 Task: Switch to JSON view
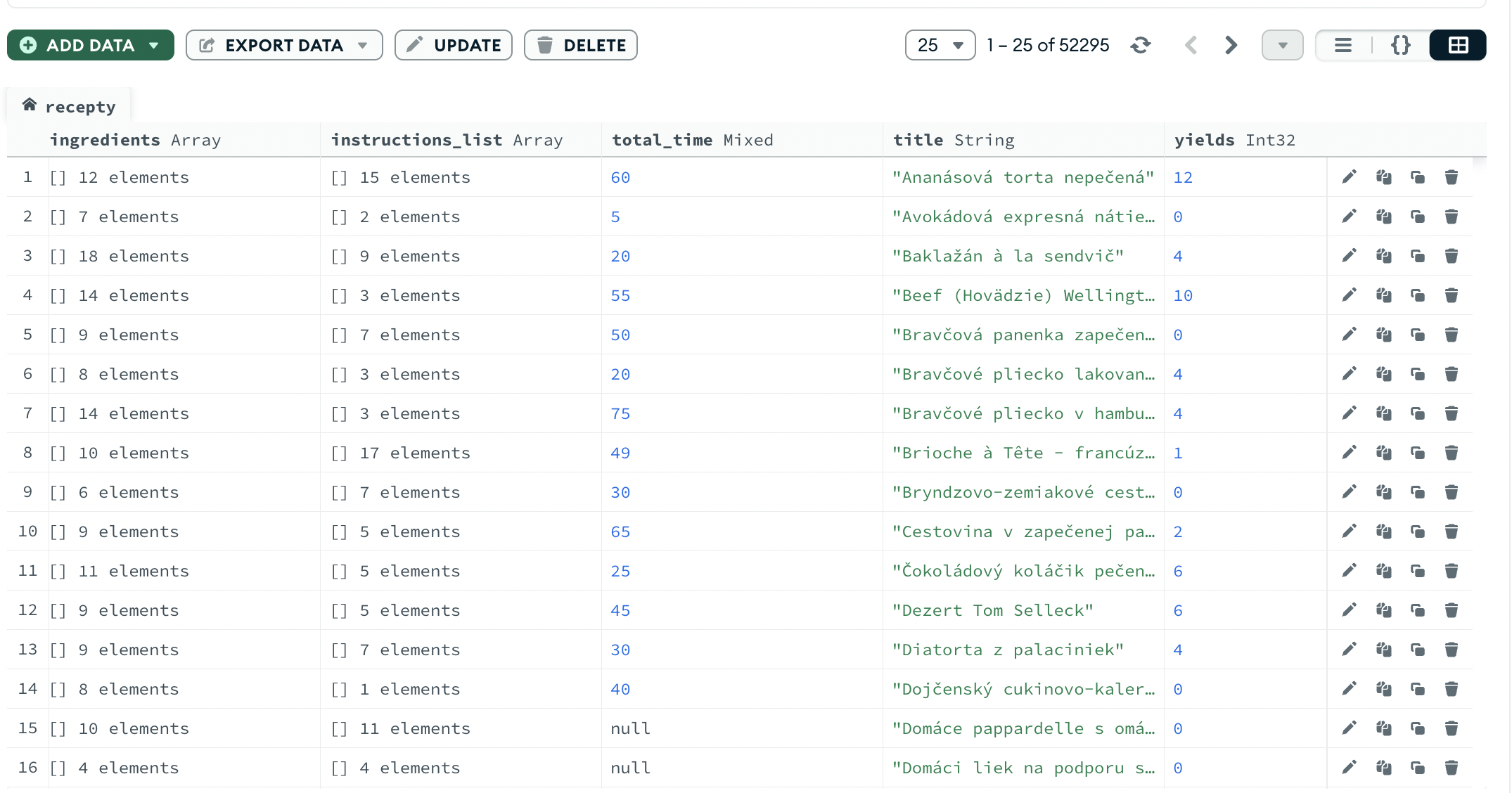[x=1401, y=45]
